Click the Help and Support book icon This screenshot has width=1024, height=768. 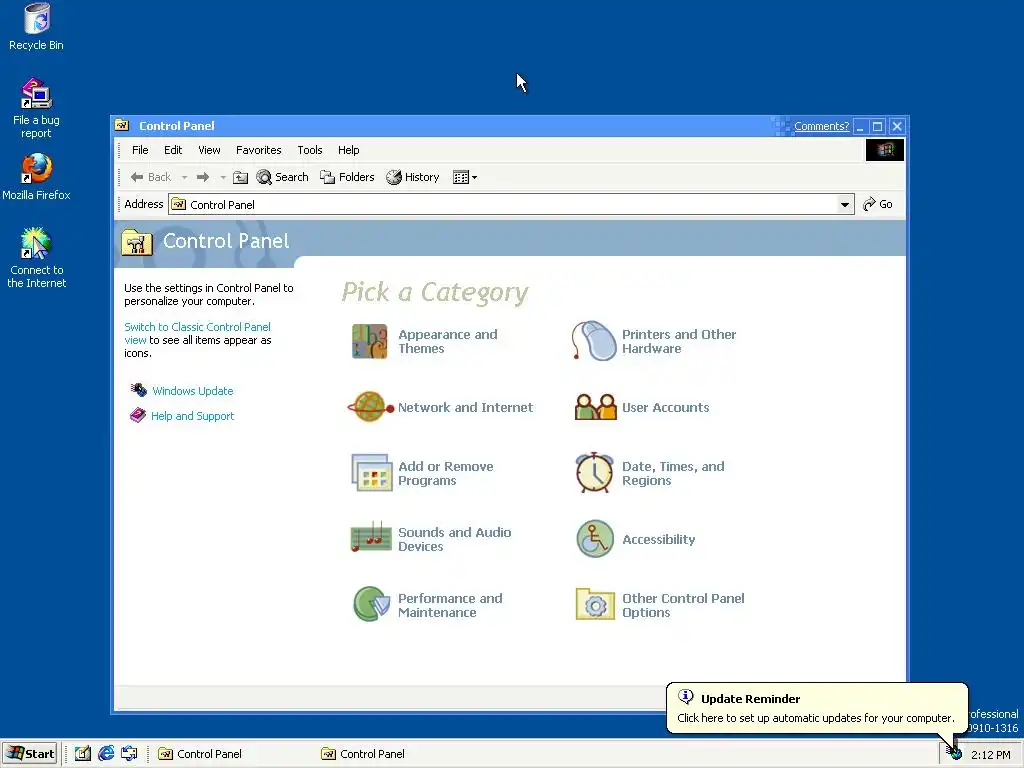138,415
